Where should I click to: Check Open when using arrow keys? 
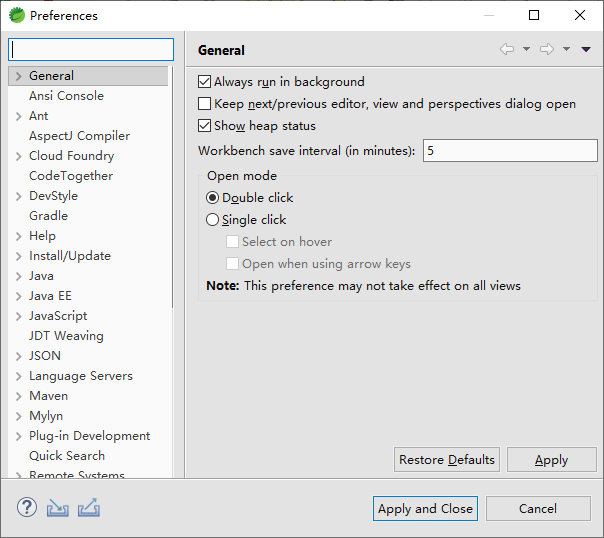click(232, 264)
